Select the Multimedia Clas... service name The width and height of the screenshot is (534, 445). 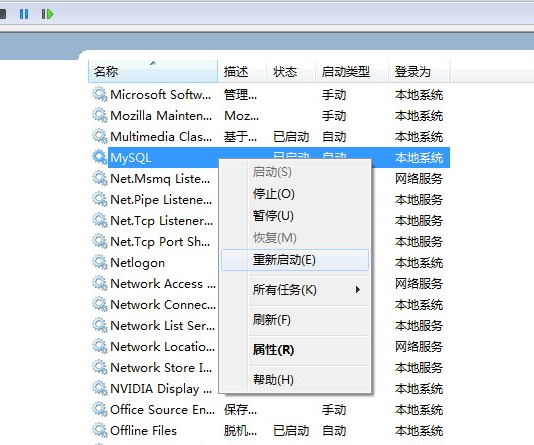coord(161,137)
